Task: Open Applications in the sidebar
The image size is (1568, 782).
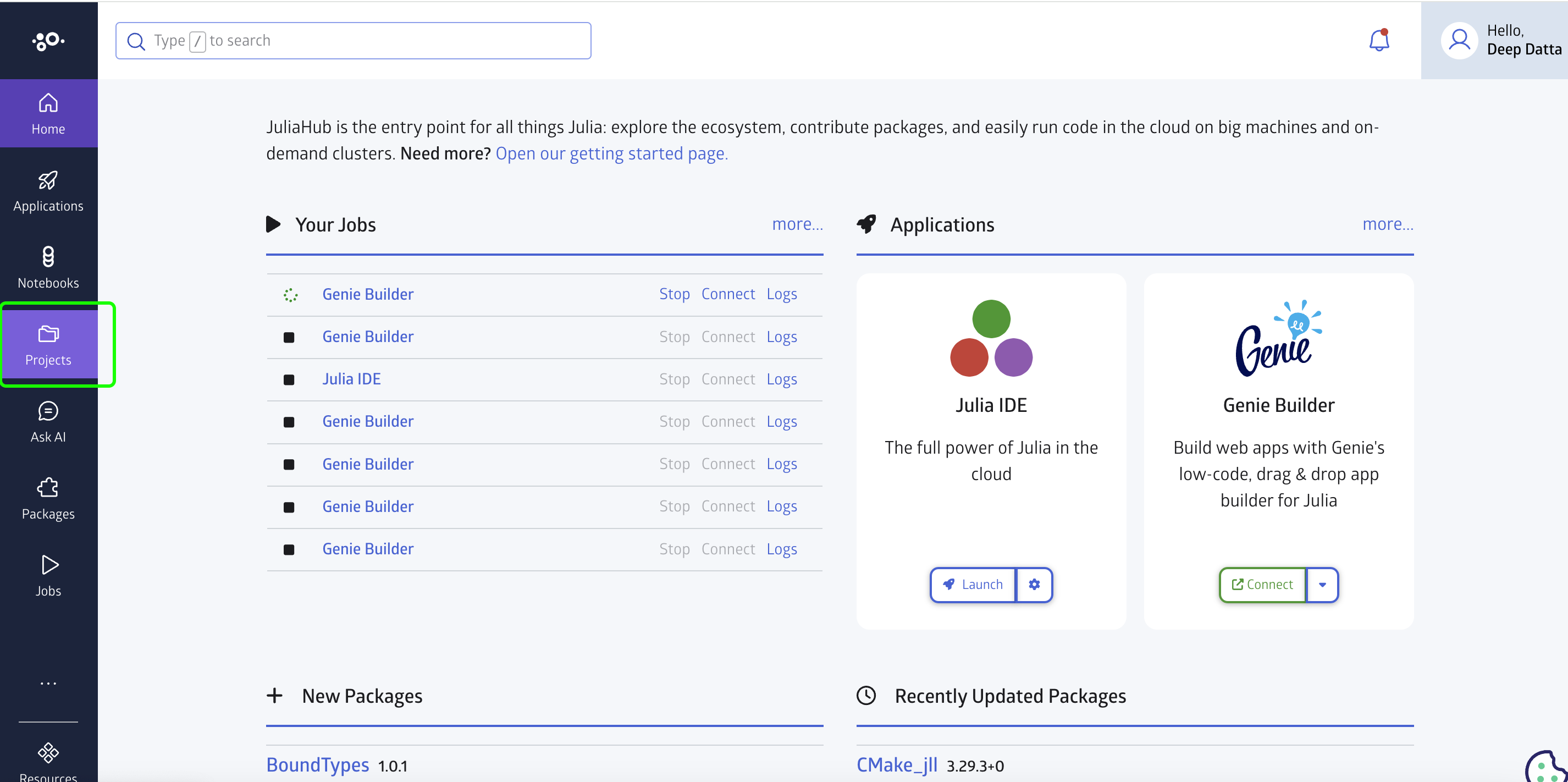Action: 48,191
